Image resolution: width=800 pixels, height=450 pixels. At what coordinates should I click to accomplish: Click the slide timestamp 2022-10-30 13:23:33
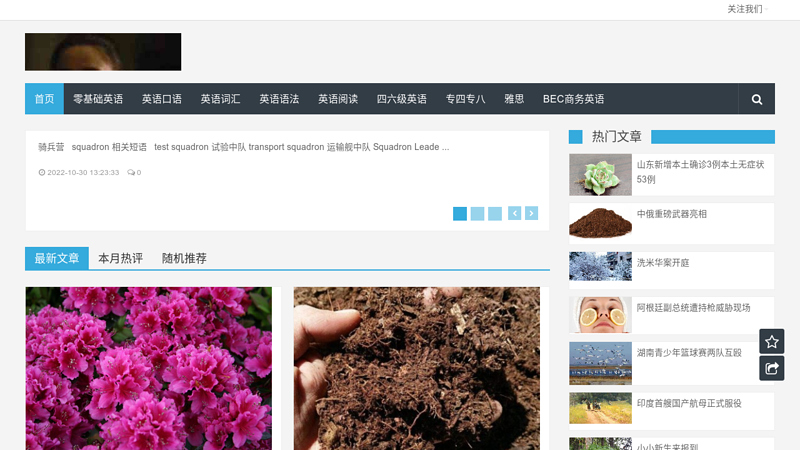pyautogui.click(x=79, y=172)
